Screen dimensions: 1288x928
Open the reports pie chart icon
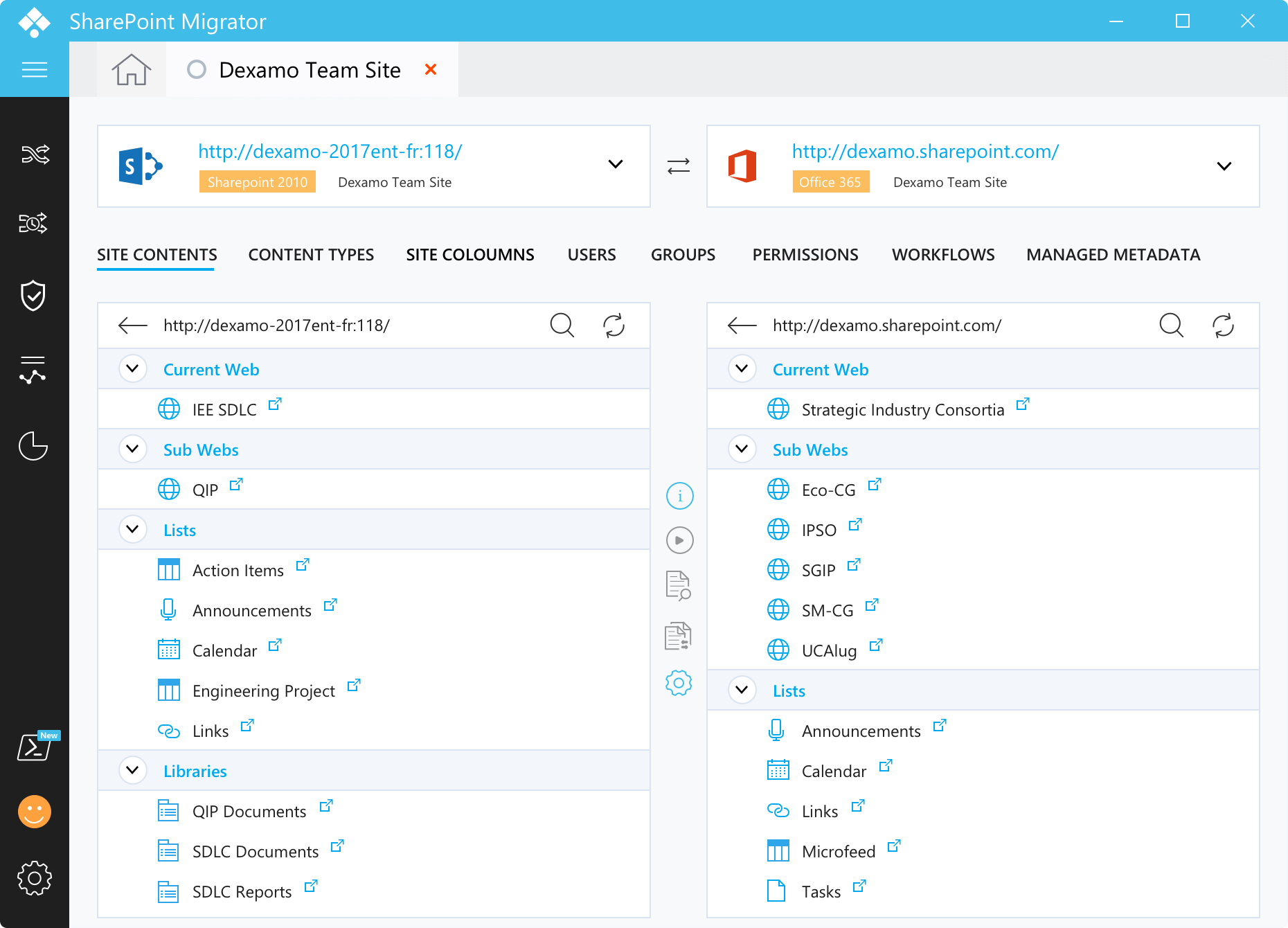coord(33,445)
